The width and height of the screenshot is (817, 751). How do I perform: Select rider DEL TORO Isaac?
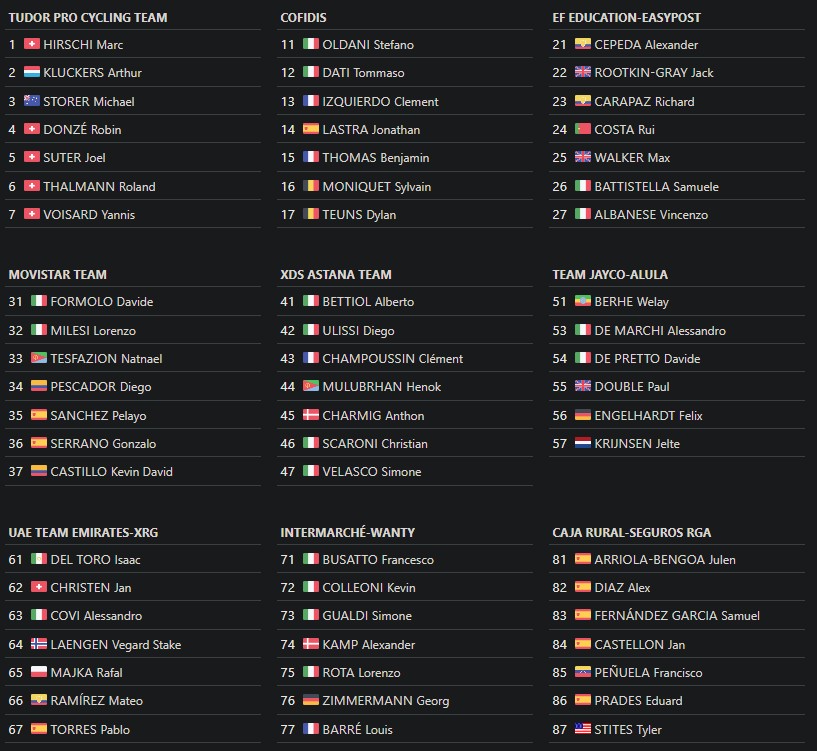pos(95,560)
